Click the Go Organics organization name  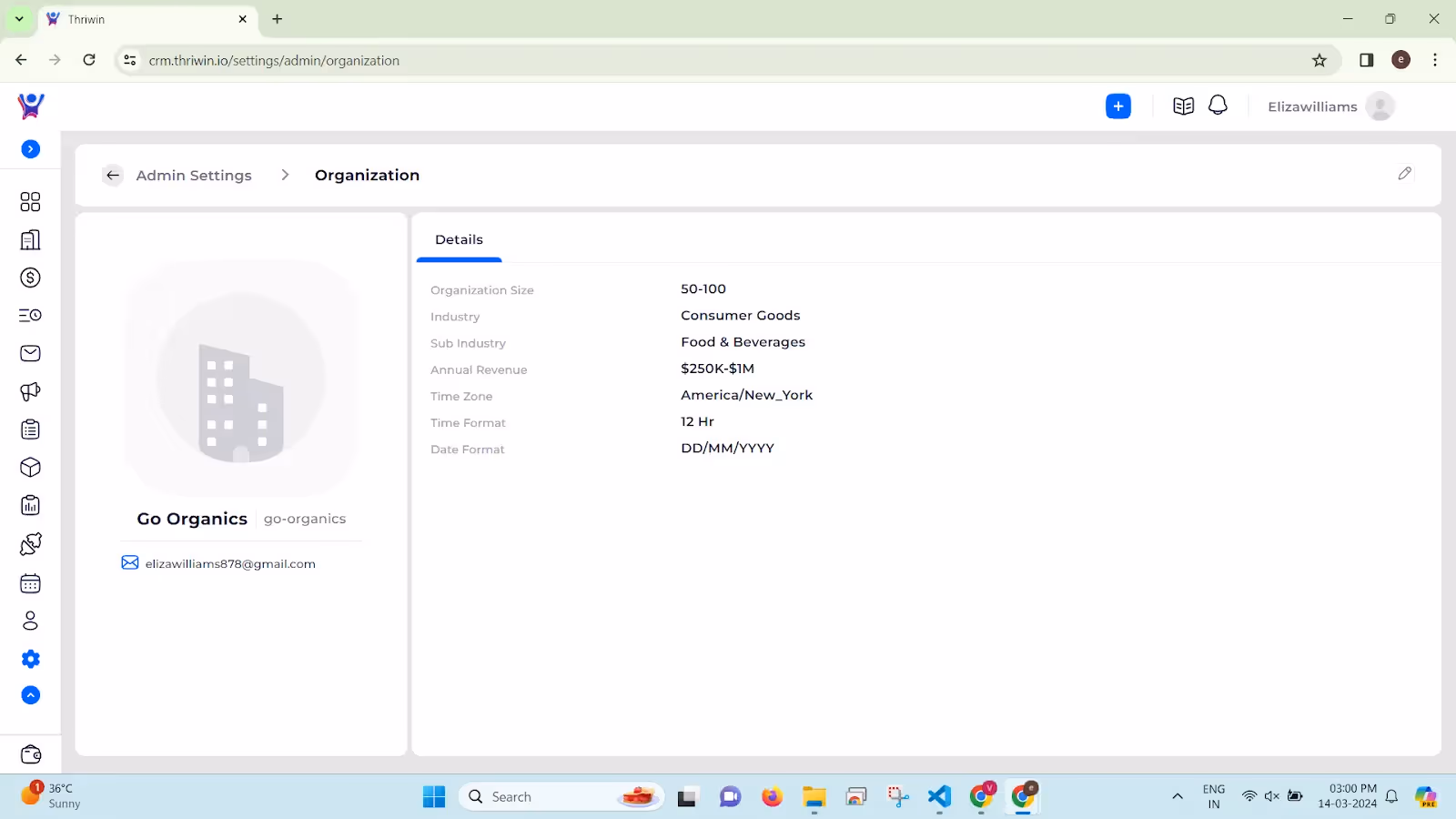click(192, 519)
